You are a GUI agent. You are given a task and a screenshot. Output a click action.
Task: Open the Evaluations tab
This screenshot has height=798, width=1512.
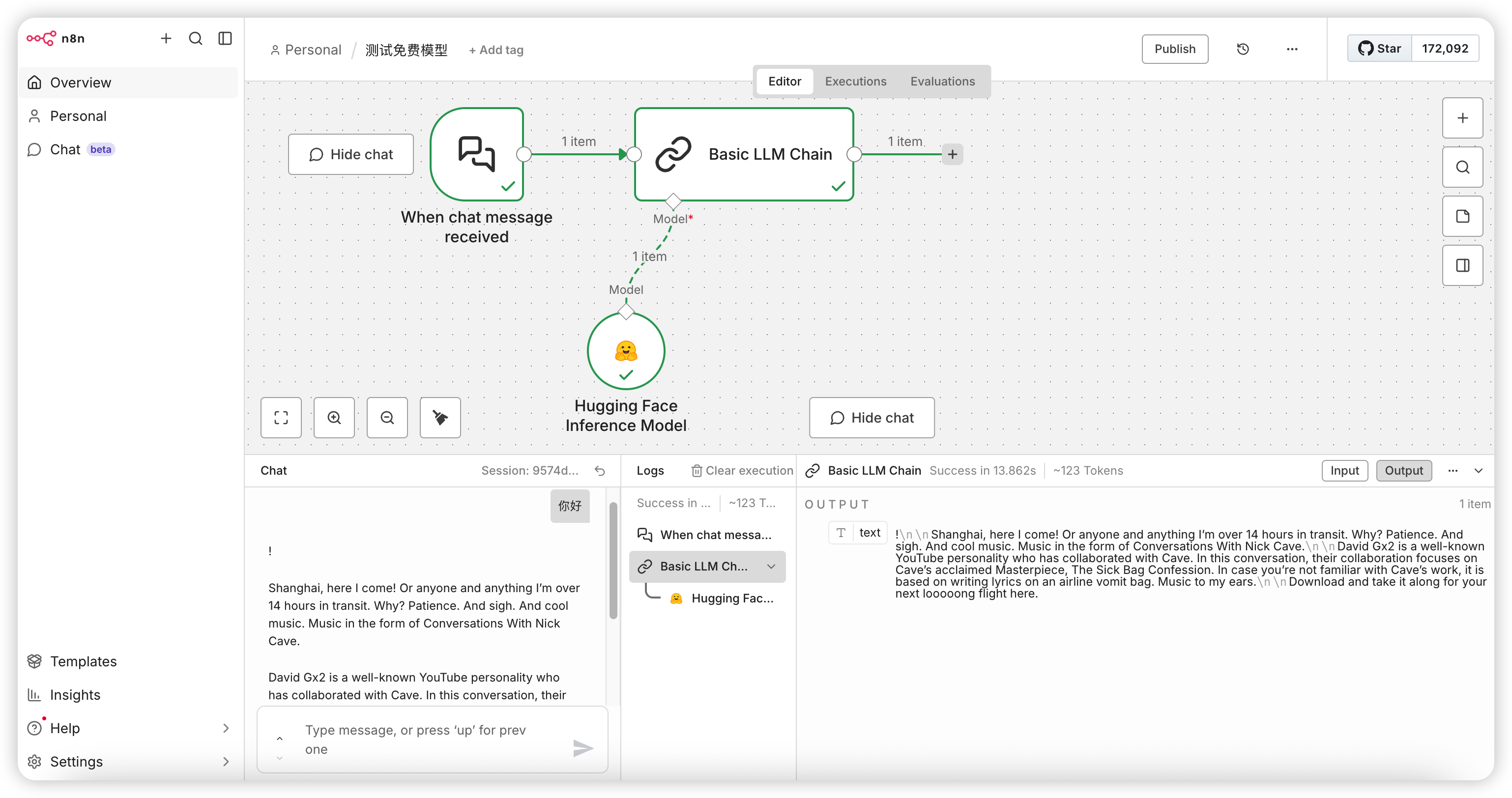(x=942, y=82)
